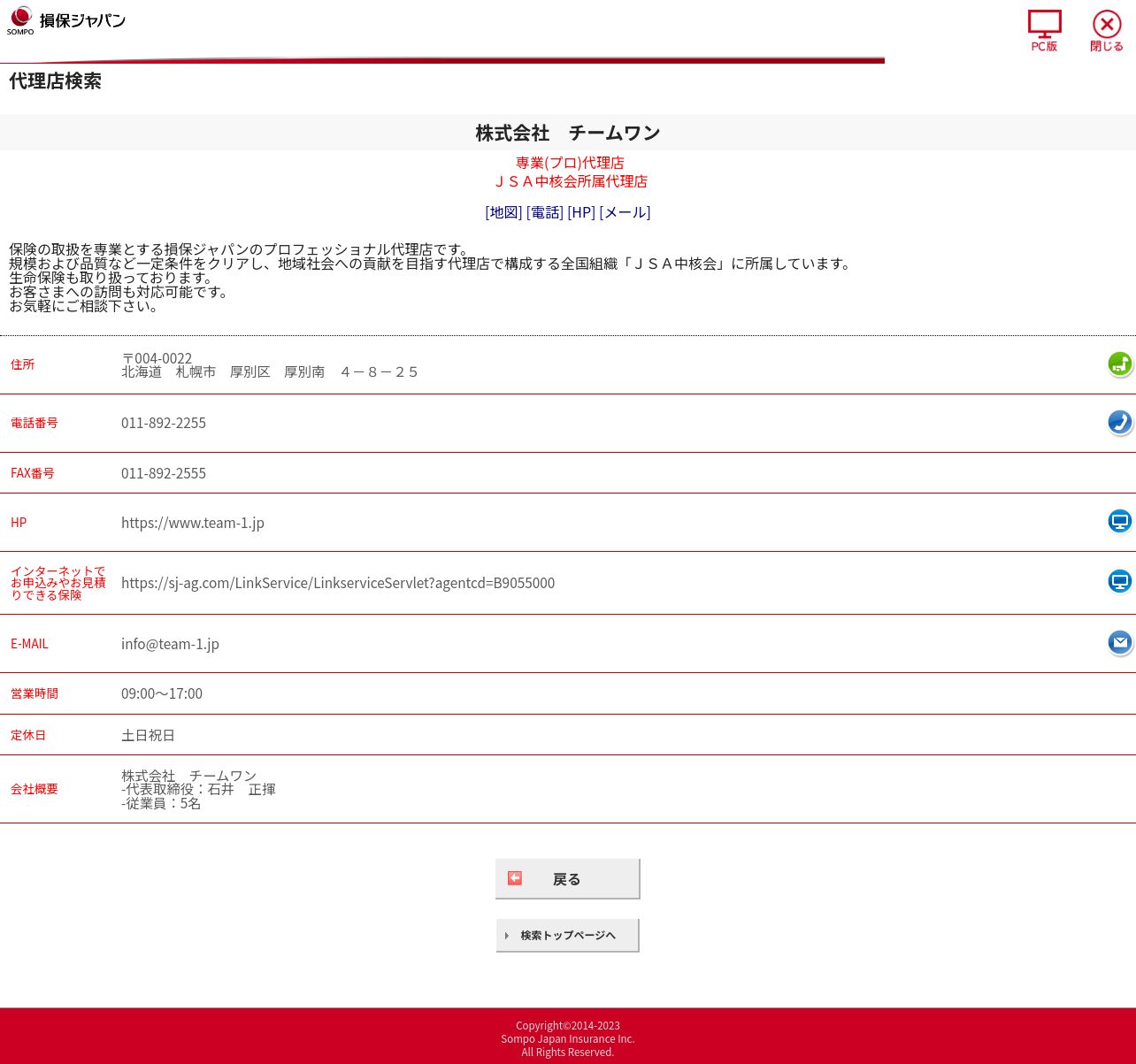The height and width of the screenshot is (1064, 1136).
Task: Follow the [電話] link
Action: [x=545, y=212]
